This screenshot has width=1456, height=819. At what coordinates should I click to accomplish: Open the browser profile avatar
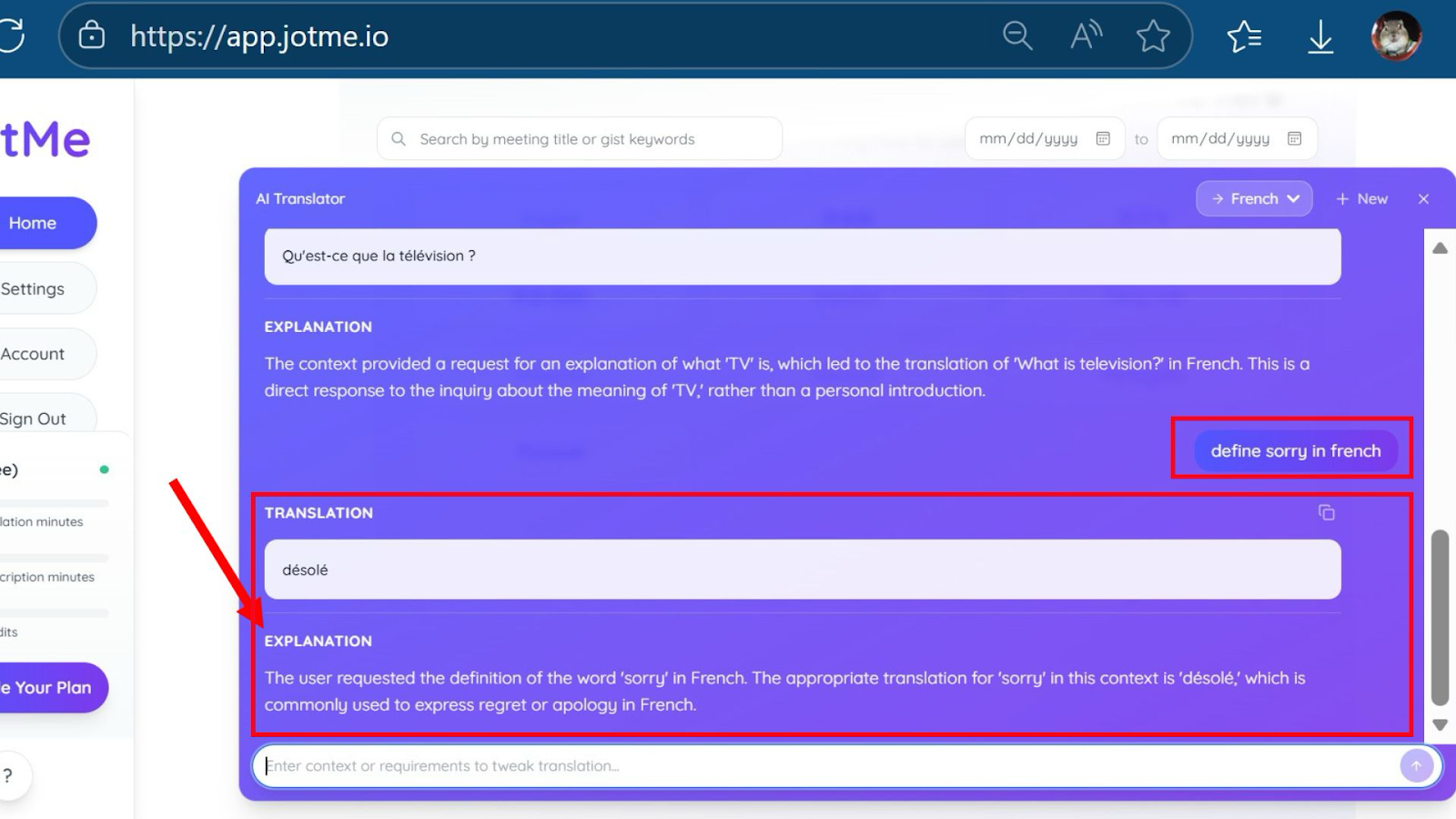point(1395,36)
